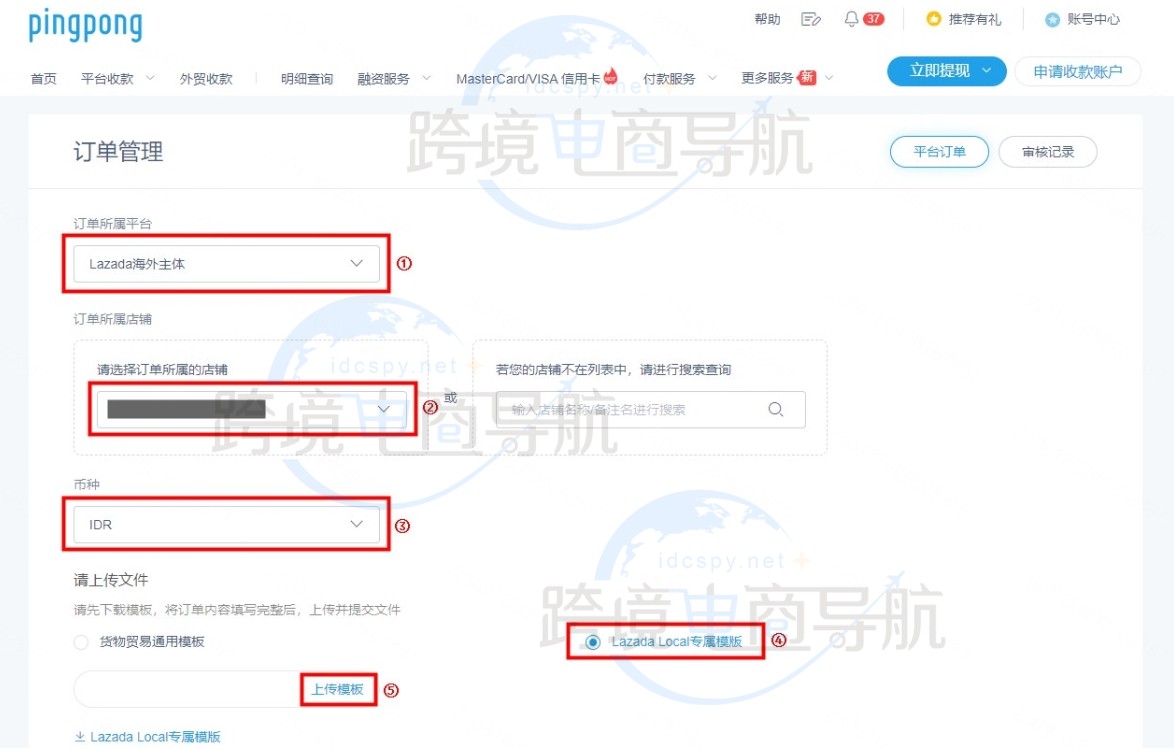Viewport: 1174px width, 750px height.
Task: Select the 货物贸易通用模板 radio button
Action: click(79, 643)
